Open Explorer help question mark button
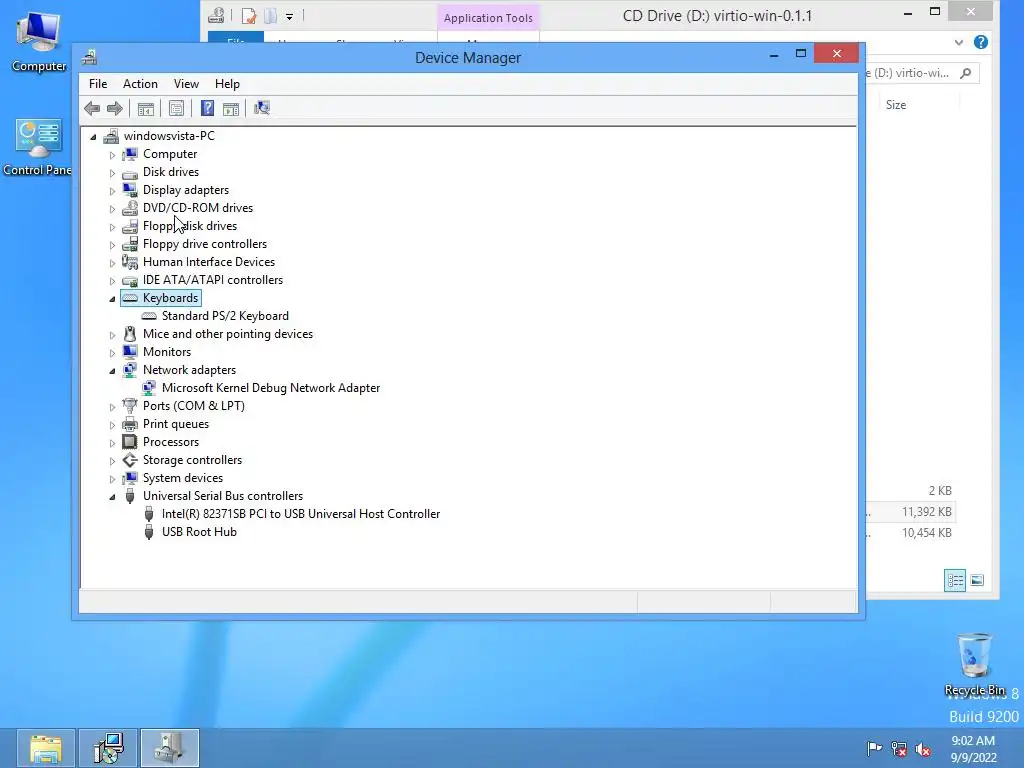1024x768 pixels. pyautogui.click(x=980, y=42)
